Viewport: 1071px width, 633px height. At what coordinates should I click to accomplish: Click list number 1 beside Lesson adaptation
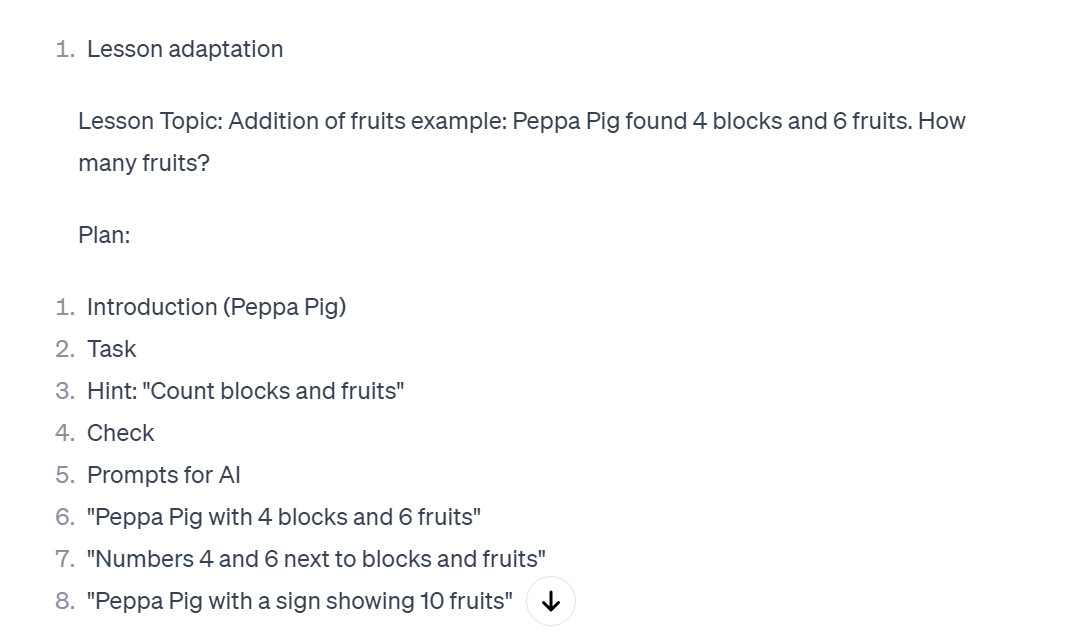coord(65,49)
